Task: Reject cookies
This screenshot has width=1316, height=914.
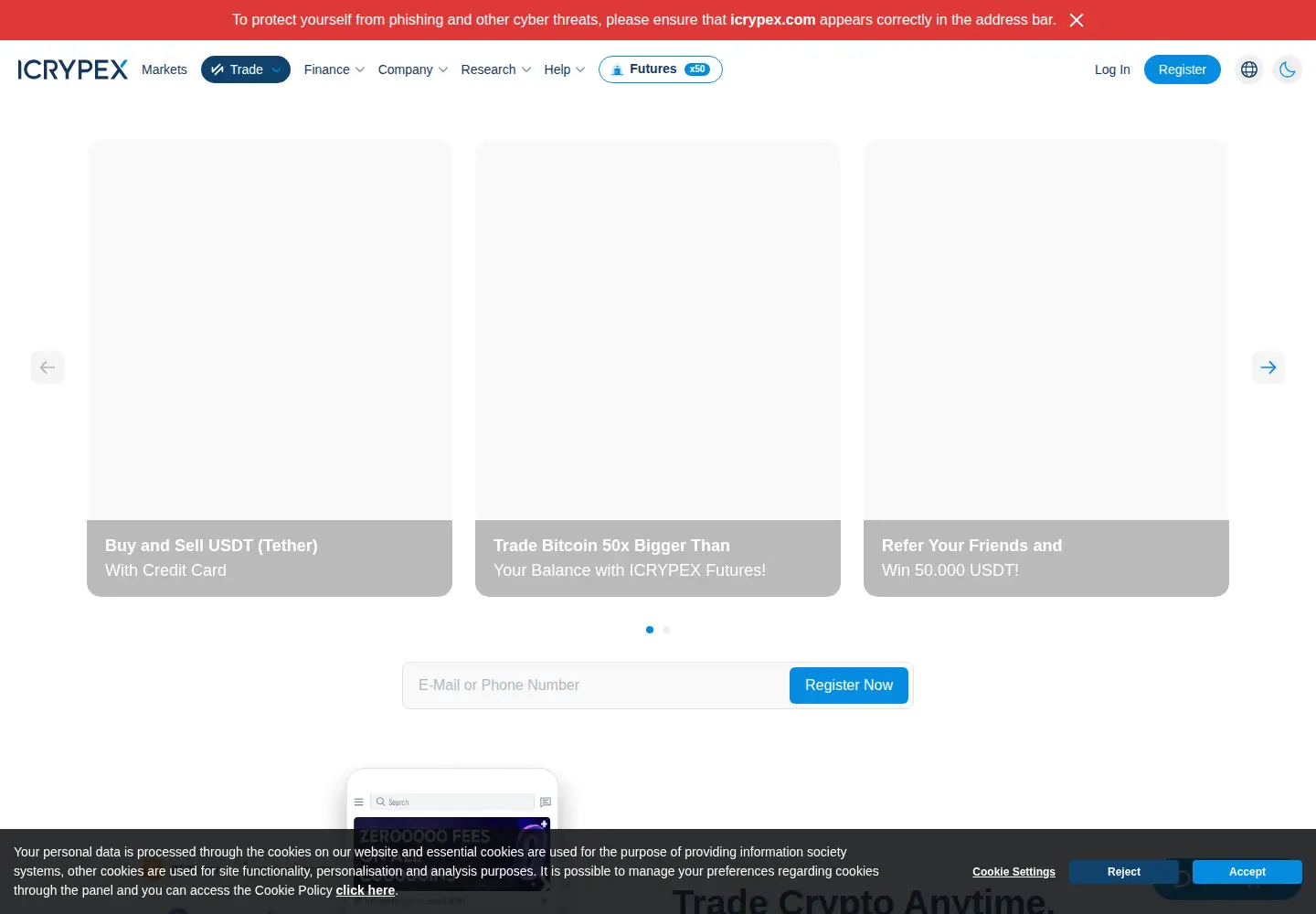Action: click(x=1124, y=872)
